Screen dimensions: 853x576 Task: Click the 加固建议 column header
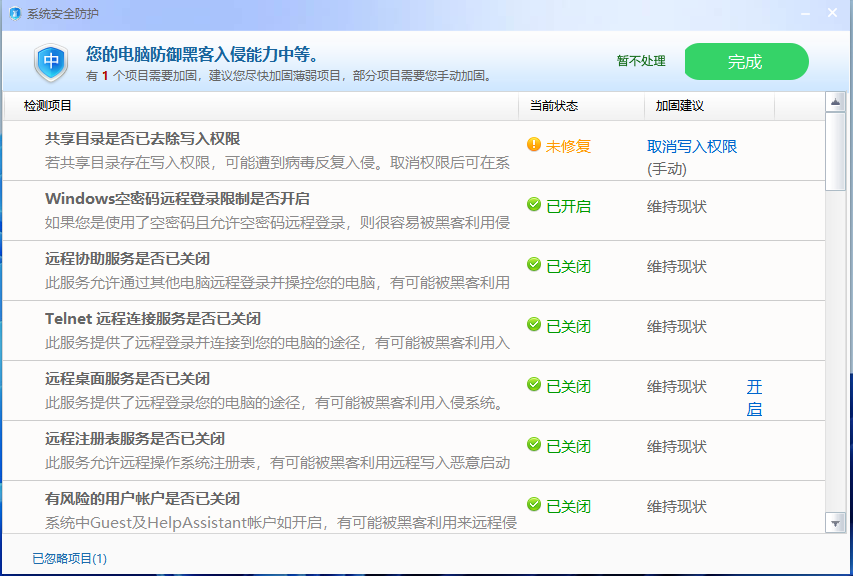(679, 106)
